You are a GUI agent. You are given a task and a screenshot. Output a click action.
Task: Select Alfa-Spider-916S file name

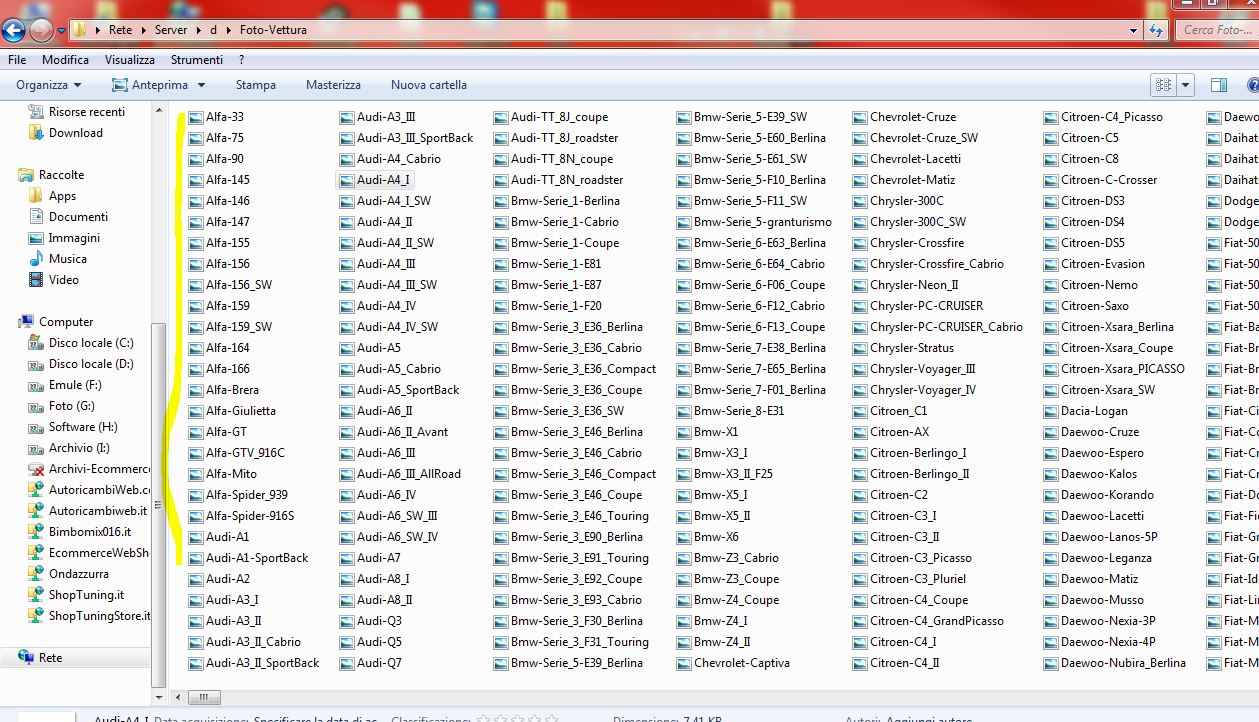[250, 516]
